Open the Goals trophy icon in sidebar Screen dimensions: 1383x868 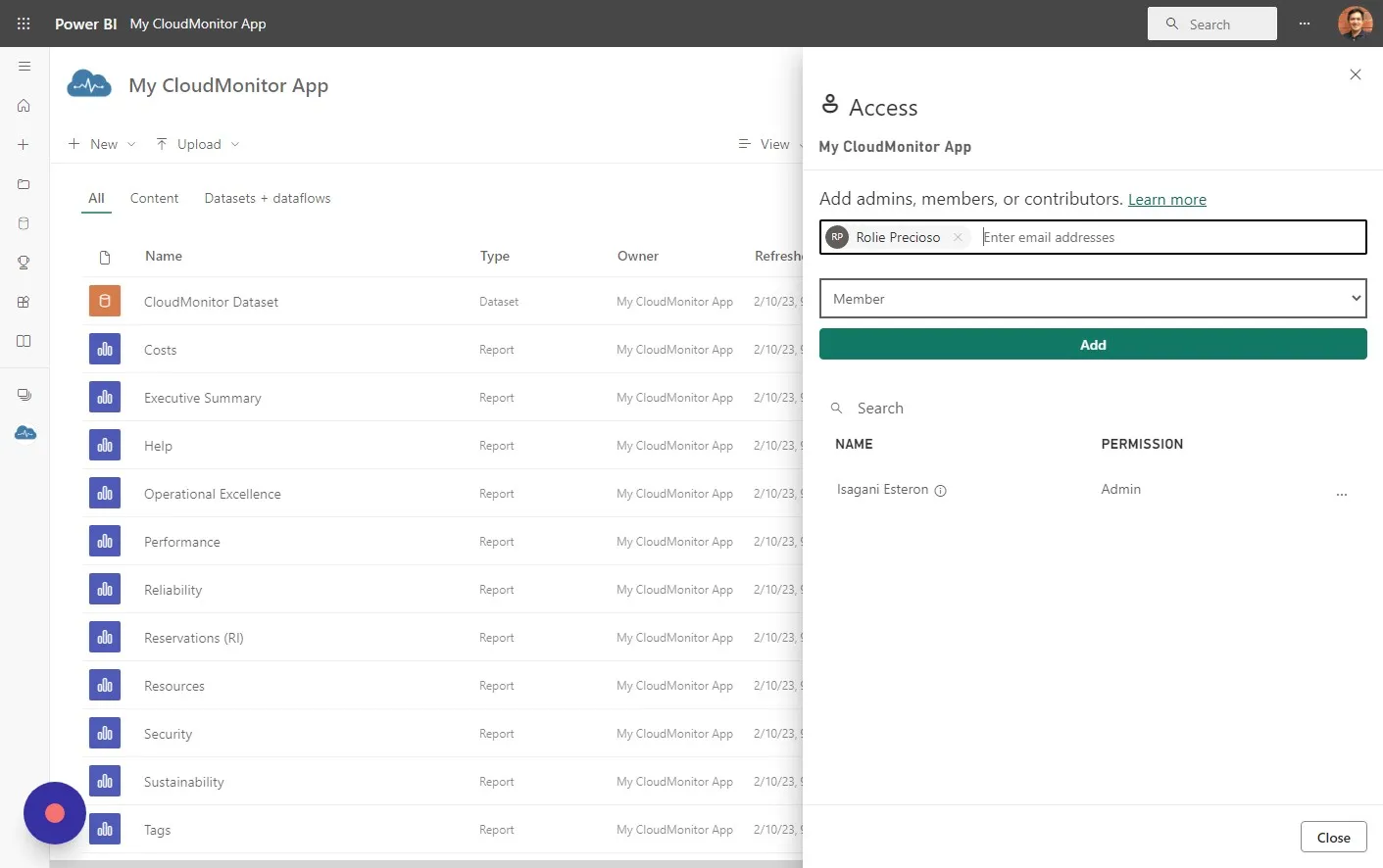tap(25, 263)
